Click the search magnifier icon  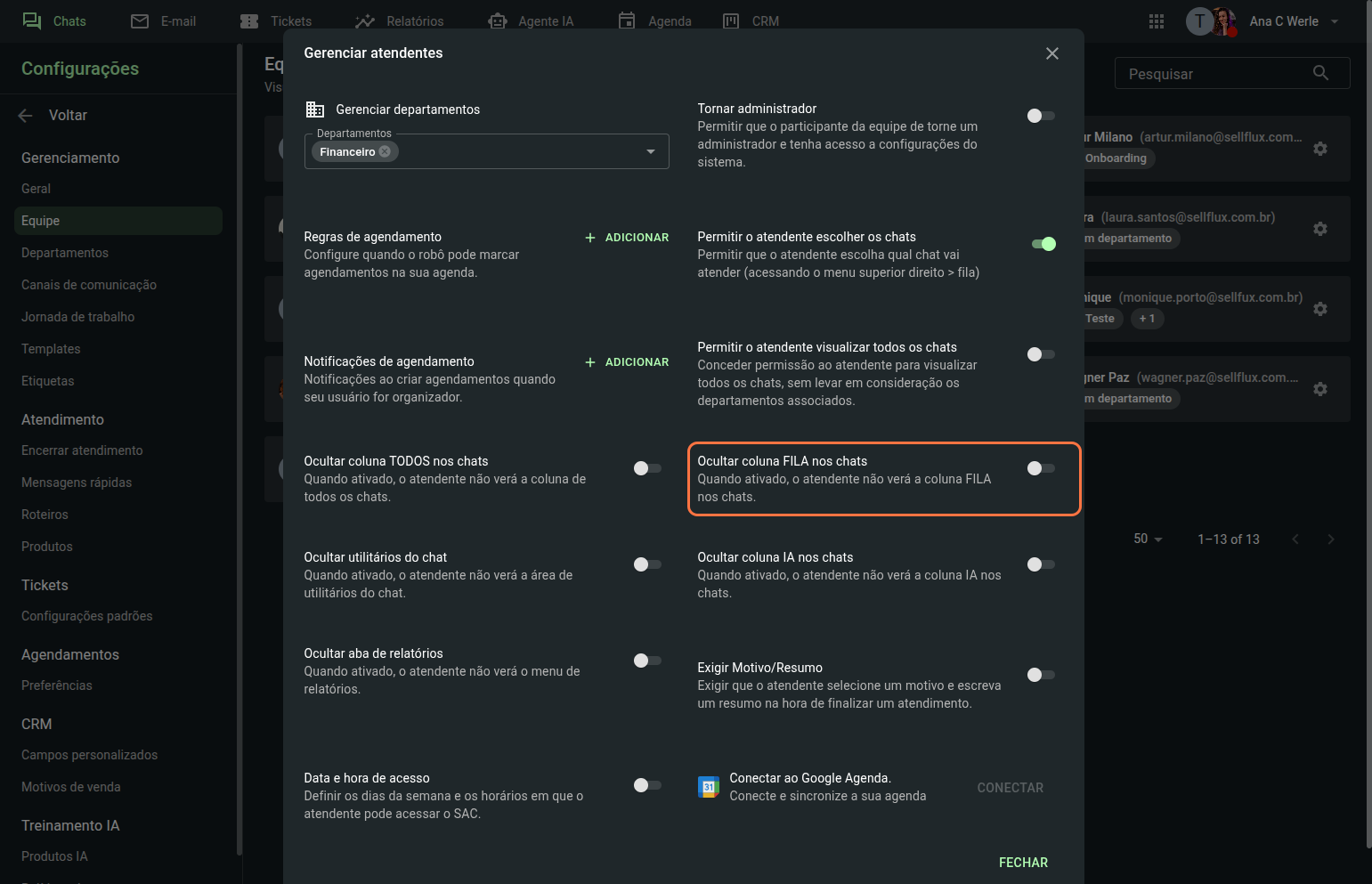click(1320, 73)
